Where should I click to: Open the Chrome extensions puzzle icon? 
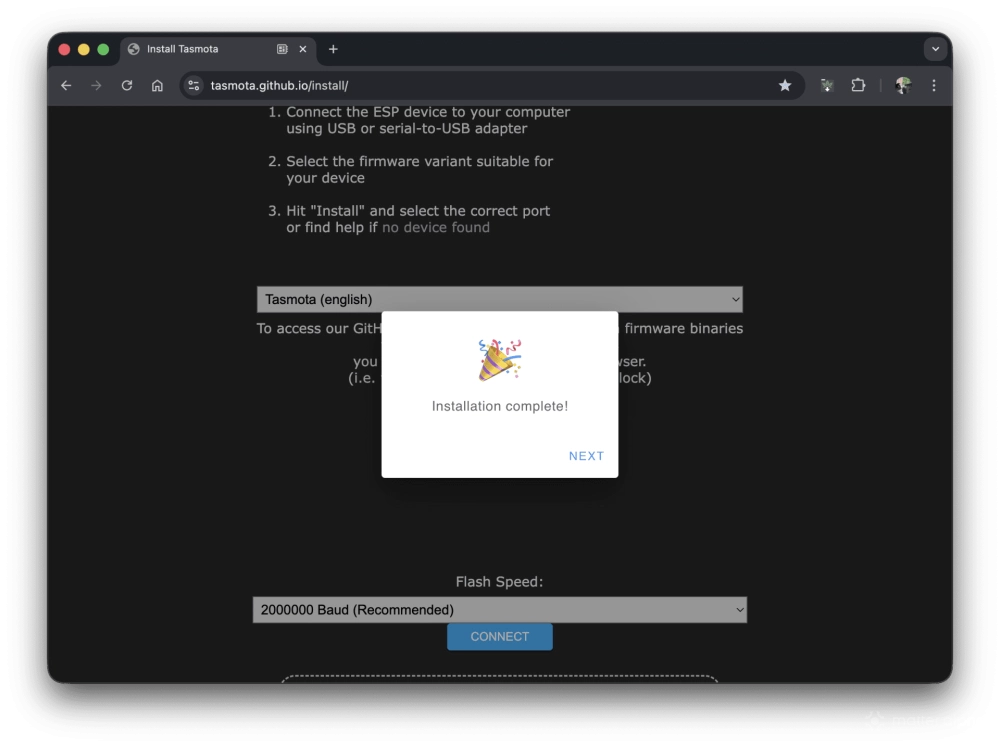click(858, 86)
